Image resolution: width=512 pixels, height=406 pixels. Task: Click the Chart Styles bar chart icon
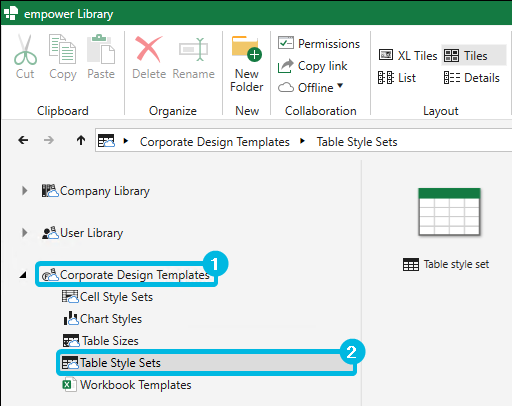pyautogui.click(x=71, y=318)
